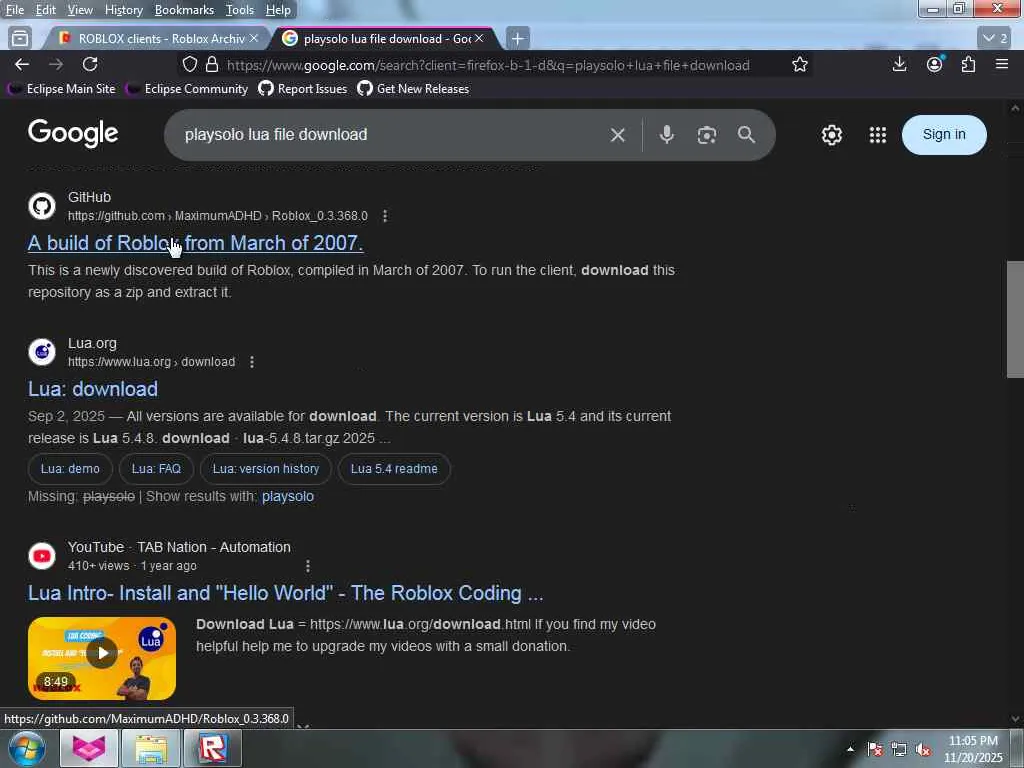The width and height of the screenshot is (1024, 768).
Task: Open the tracking protection shield icon
Action: 190,65
